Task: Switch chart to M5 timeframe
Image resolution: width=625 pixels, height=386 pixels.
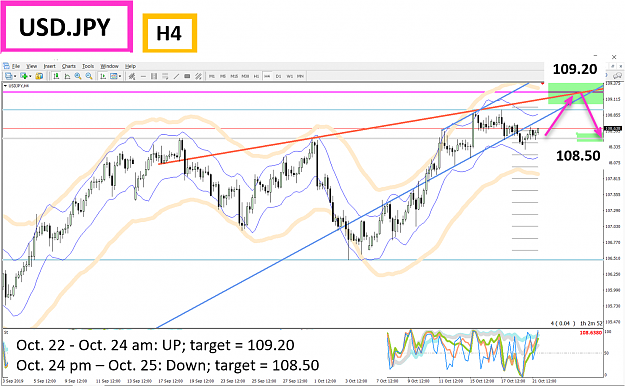Action: pos(223,76)
